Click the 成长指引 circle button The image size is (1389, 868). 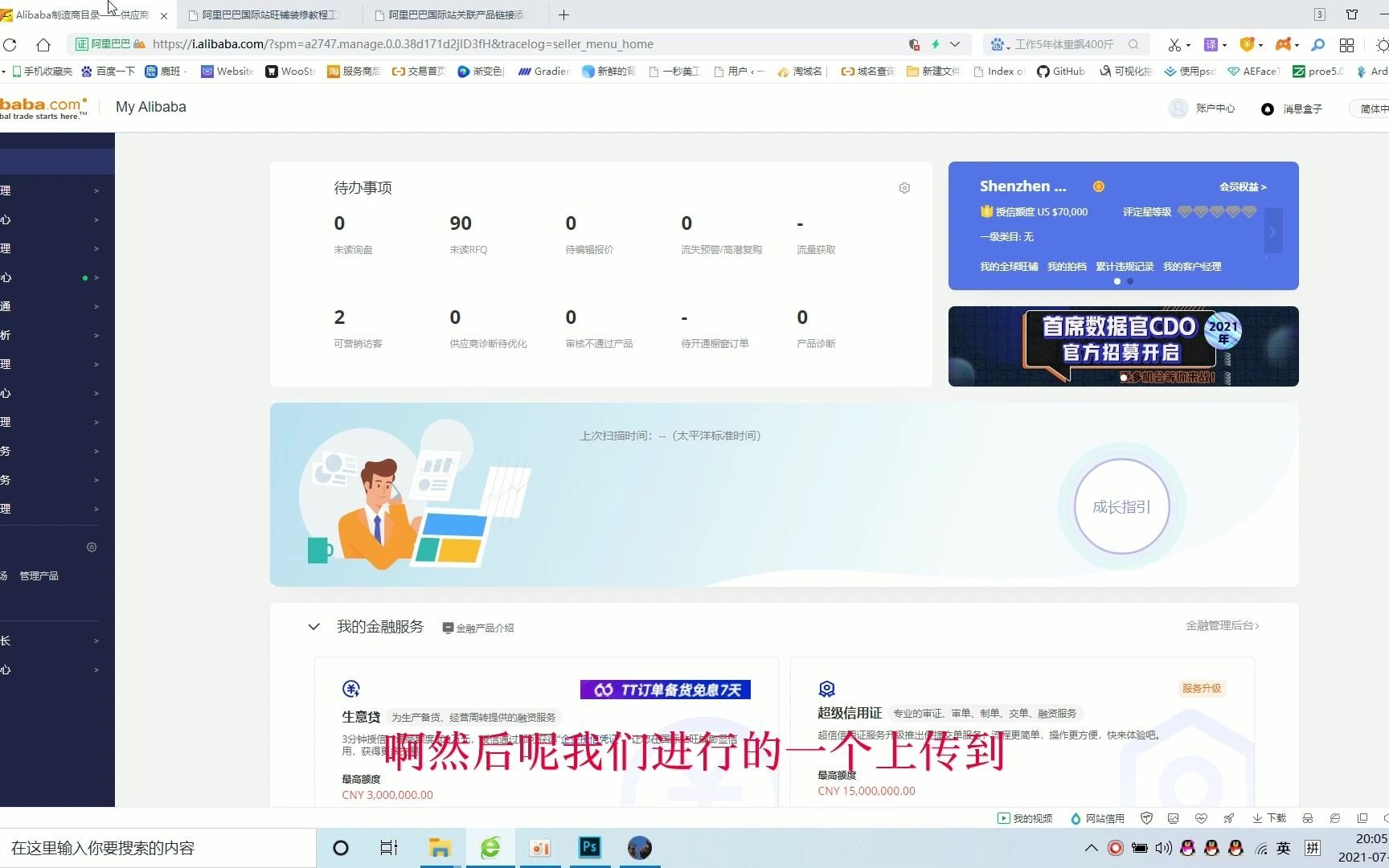coord(1121,506)
